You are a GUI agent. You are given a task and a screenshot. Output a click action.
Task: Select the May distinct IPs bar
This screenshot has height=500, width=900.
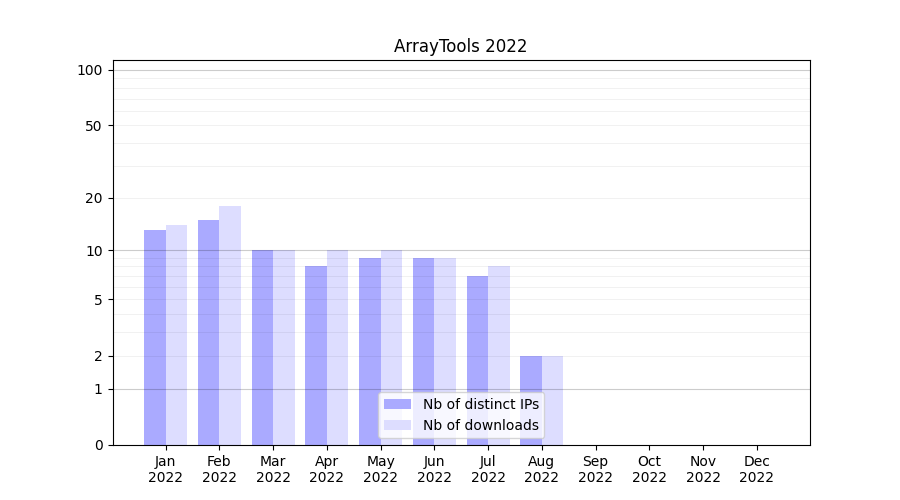click(370, 351)
